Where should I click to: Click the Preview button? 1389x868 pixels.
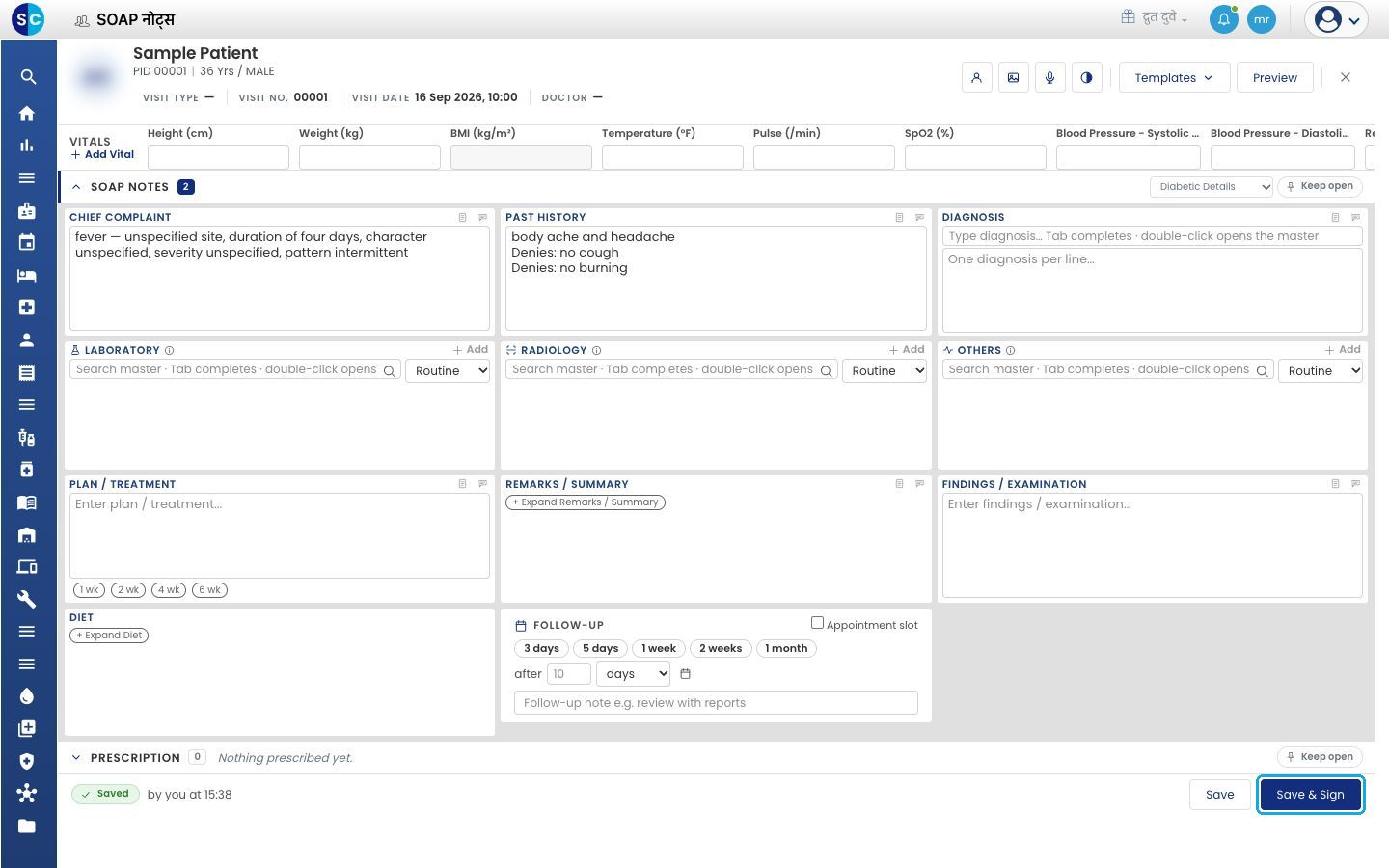click(x=1274, y=78)
